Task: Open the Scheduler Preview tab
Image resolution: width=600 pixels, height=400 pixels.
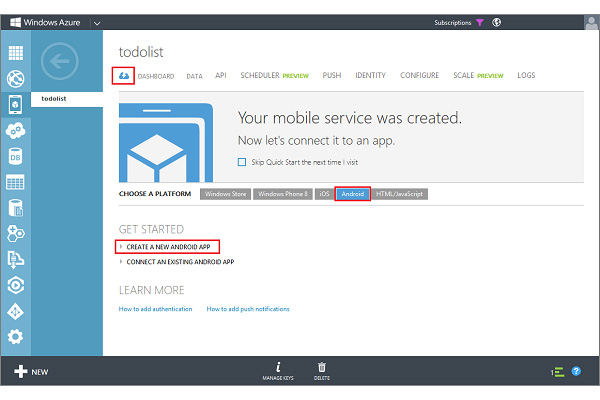Action: [x=274, y=75]
